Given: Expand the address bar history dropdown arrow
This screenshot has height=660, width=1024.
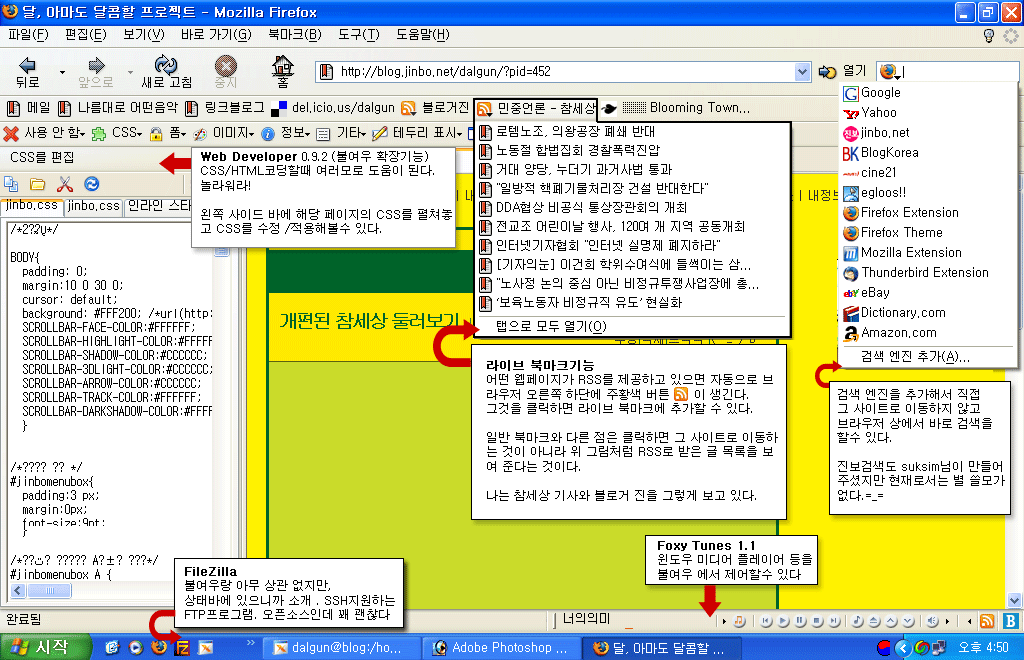Looking at the screenshot, I should tap(802, 72).
